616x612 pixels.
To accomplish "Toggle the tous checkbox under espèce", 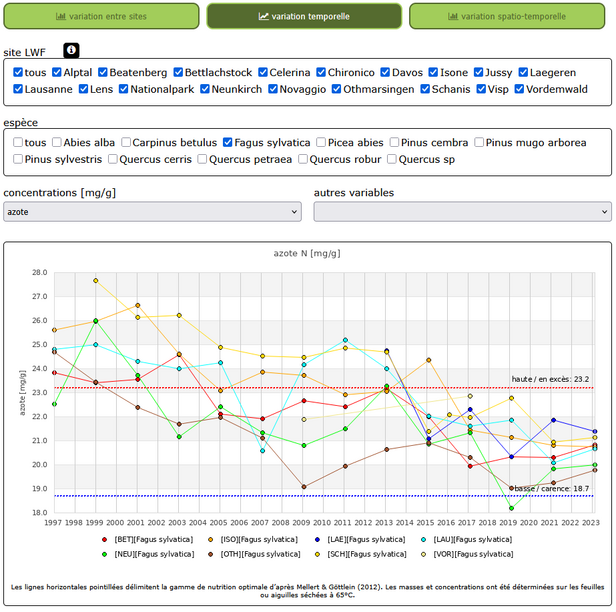I will pos(18,142).
